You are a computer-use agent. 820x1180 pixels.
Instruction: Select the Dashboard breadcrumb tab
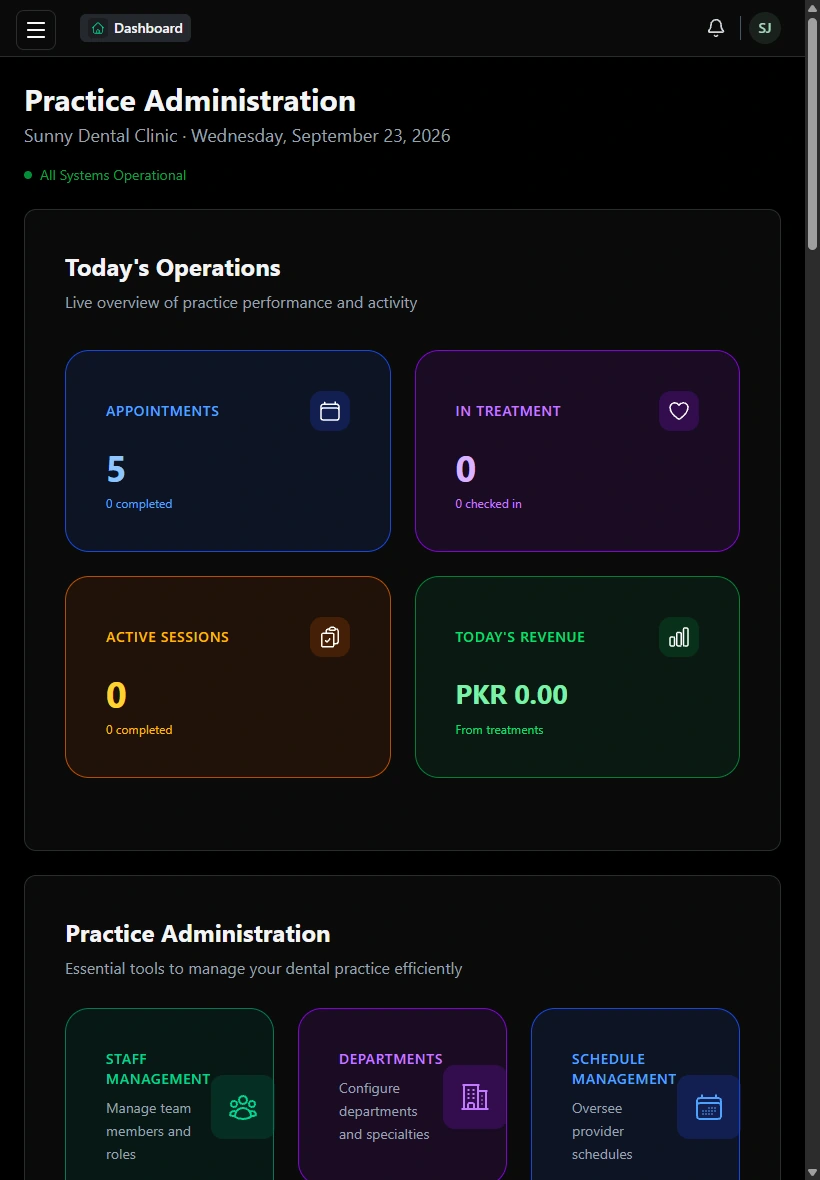[x=135, y=29]
